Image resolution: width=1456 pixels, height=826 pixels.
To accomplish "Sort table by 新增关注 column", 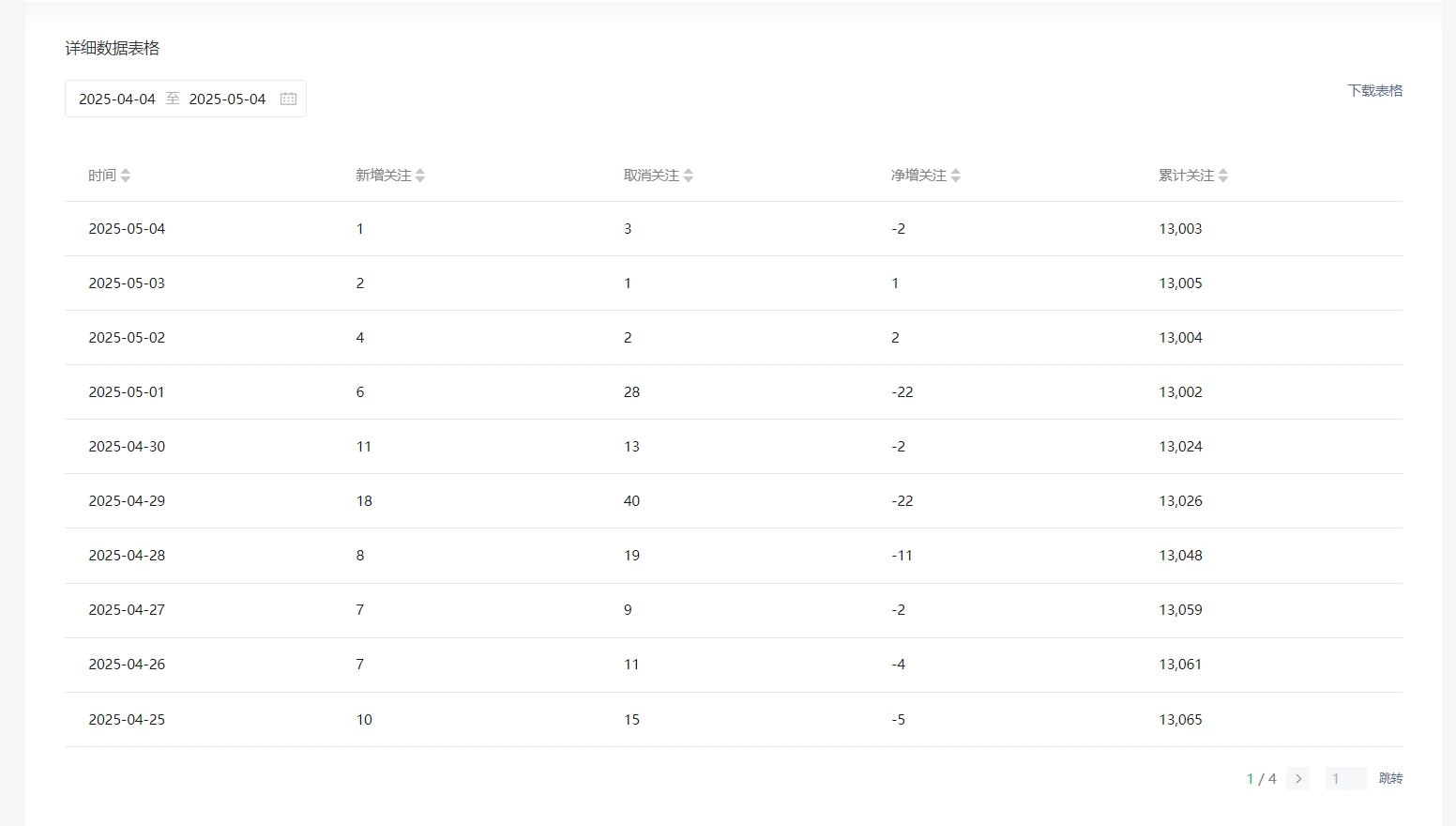I will (420, 176).
